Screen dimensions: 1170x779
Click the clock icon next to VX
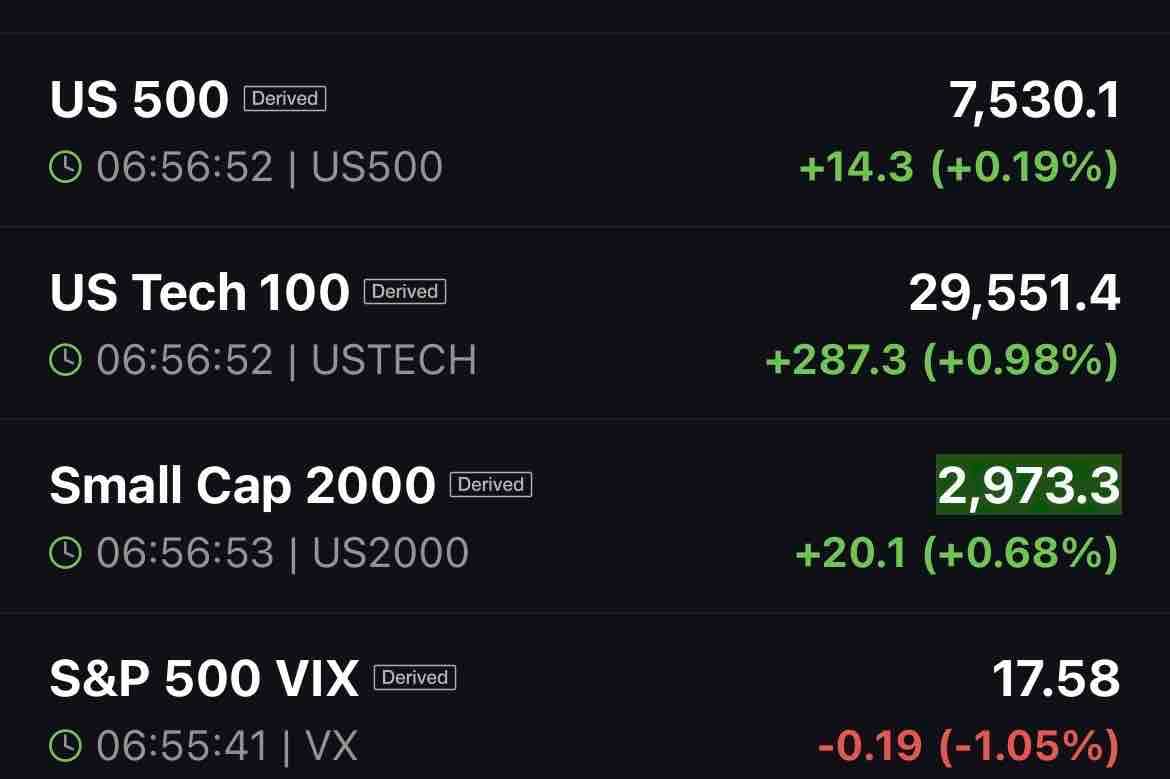65,745
